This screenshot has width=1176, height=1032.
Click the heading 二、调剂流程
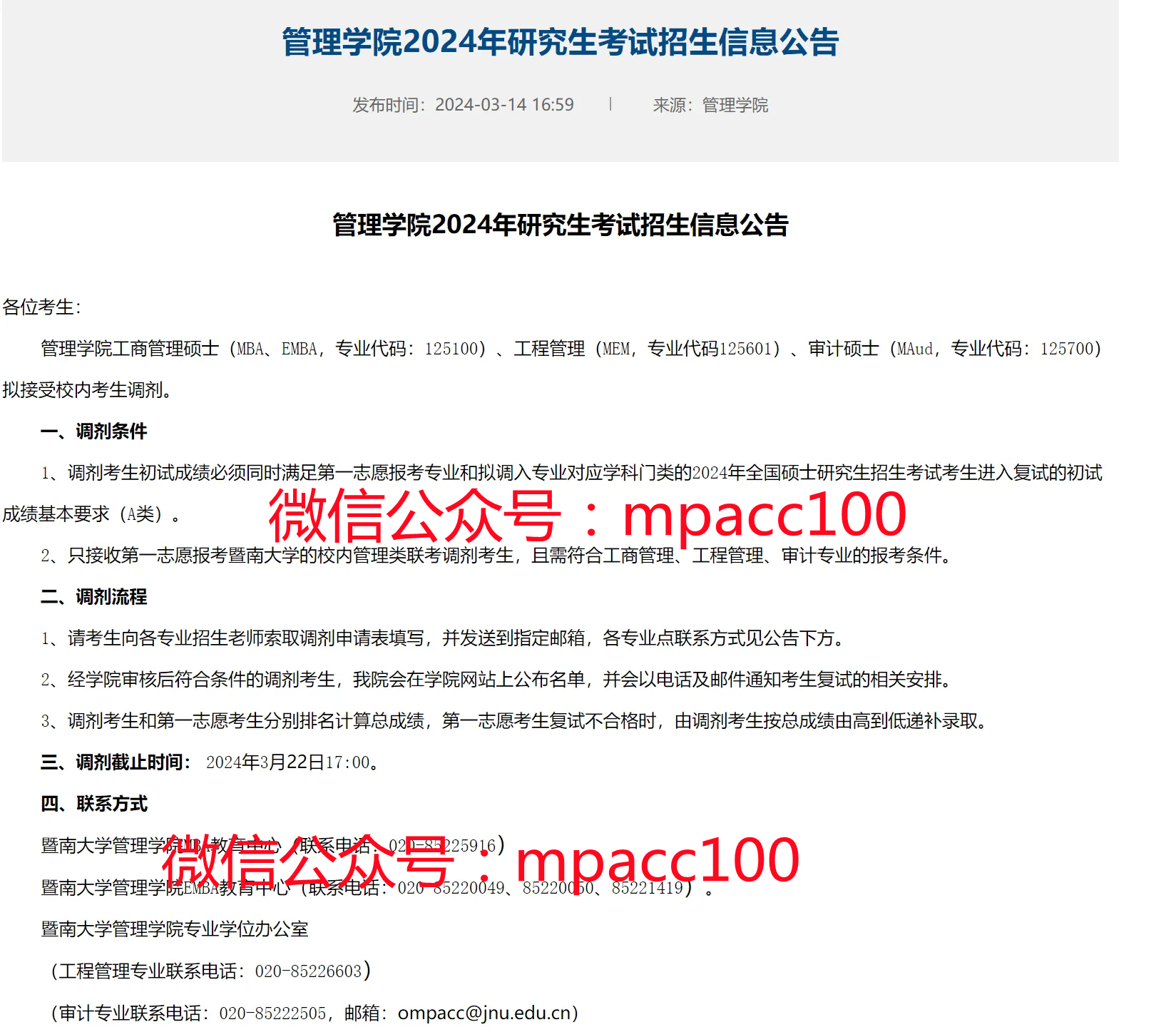click(x=94, y=597)
